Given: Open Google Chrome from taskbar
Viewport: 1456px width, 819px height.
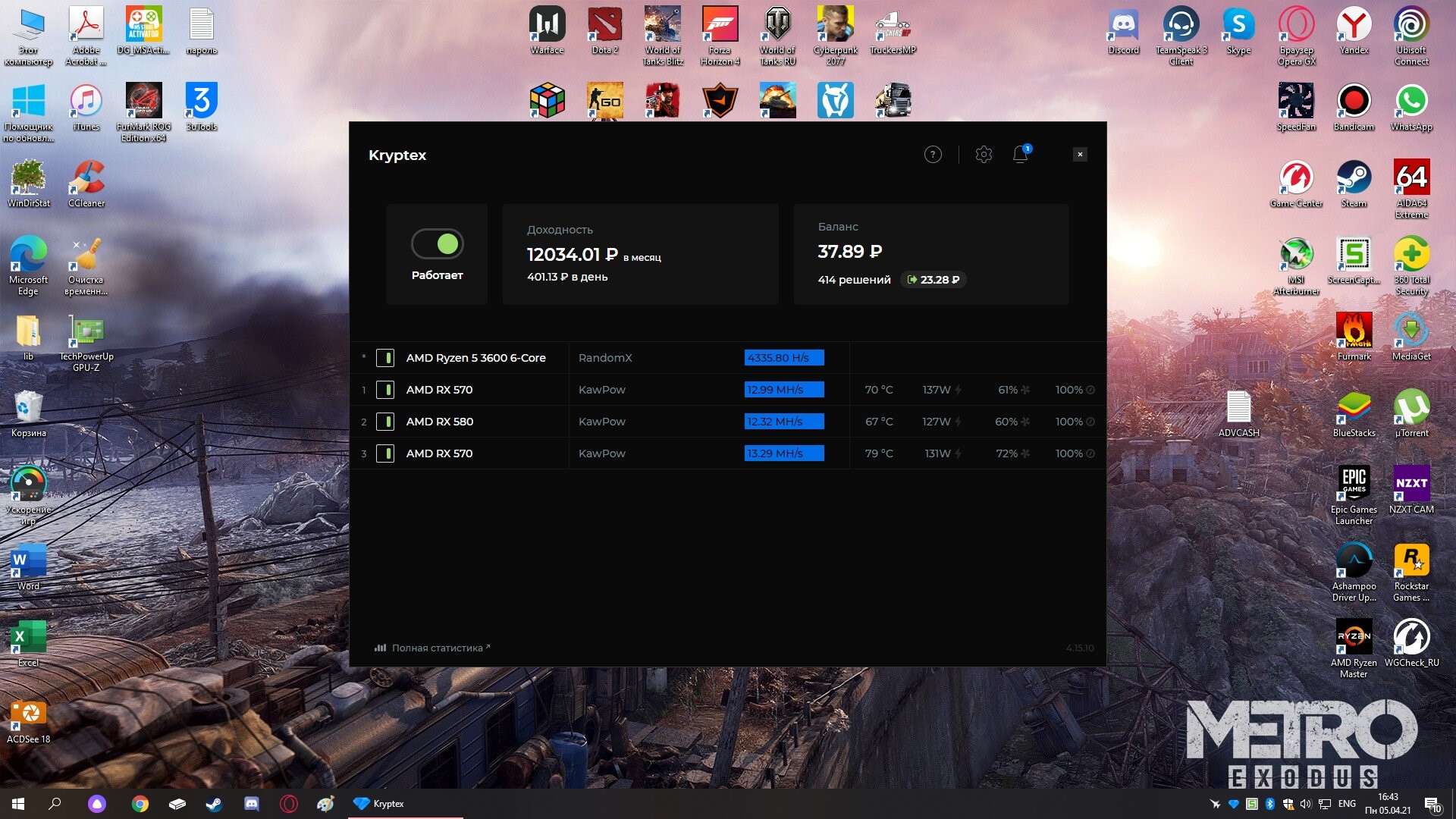Looking at the screenshot, I should point(140,804).
